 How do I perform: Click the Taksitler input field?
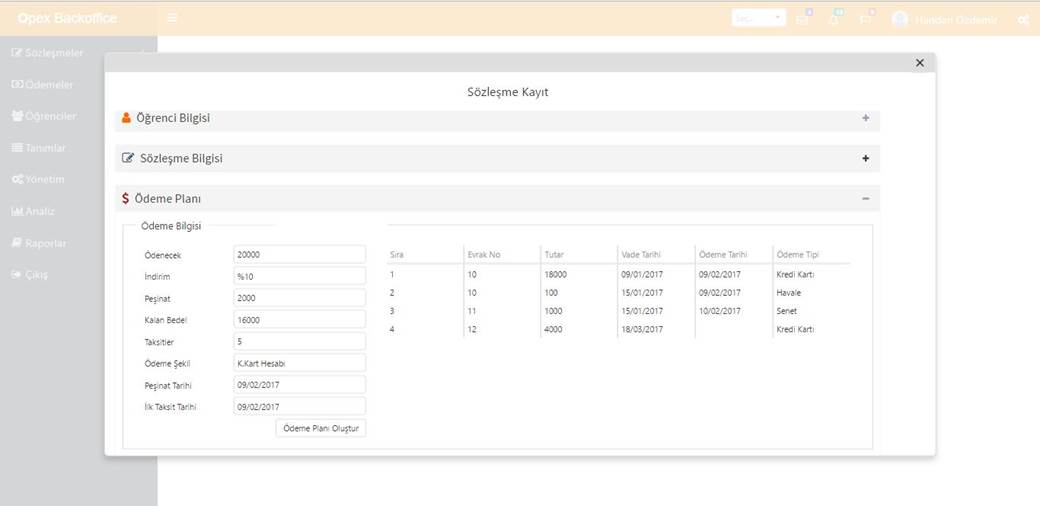[299, 342]
